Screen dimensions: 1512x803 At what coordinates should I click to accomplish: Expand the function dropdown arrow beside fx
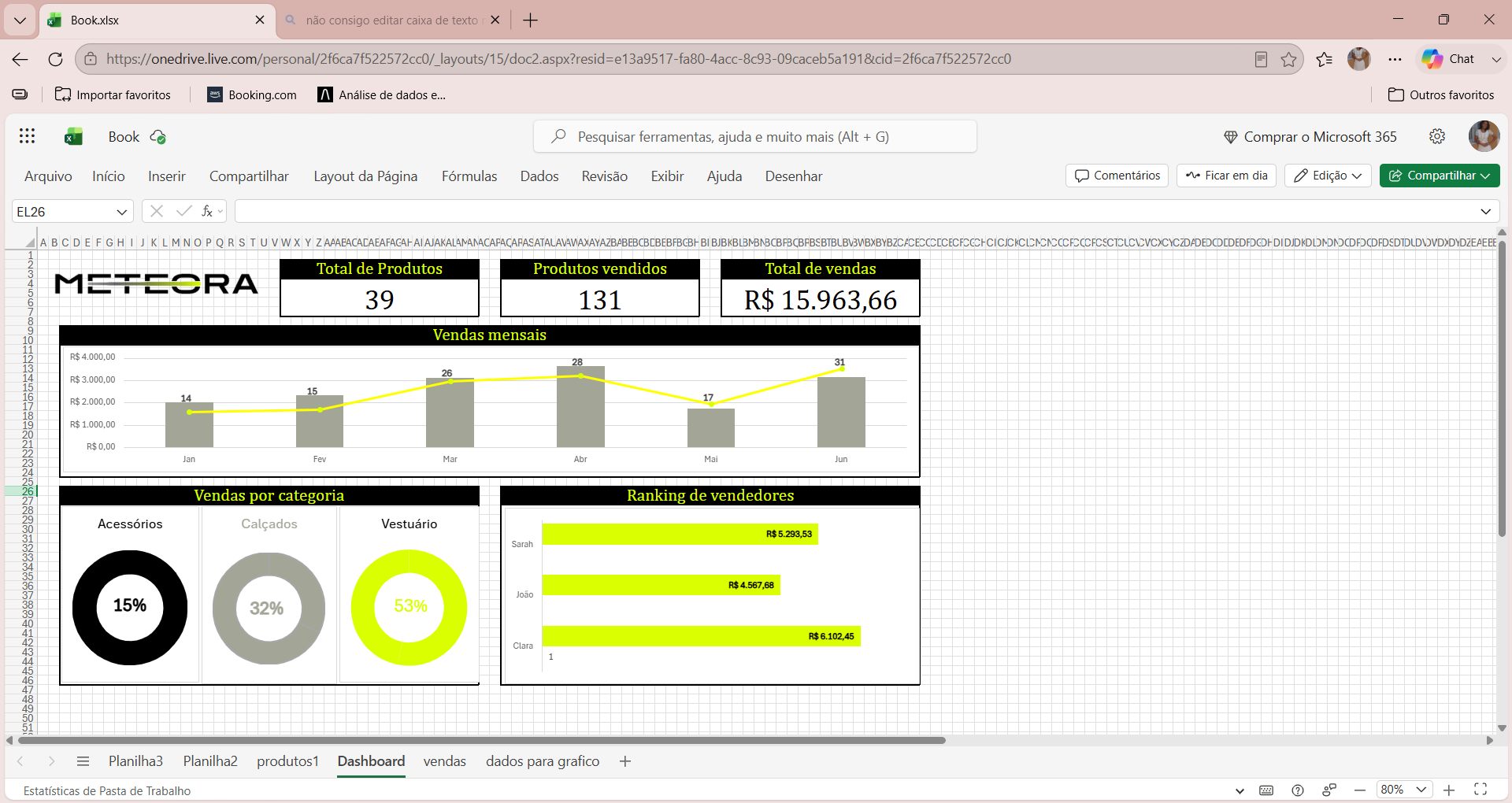point(220,211)
